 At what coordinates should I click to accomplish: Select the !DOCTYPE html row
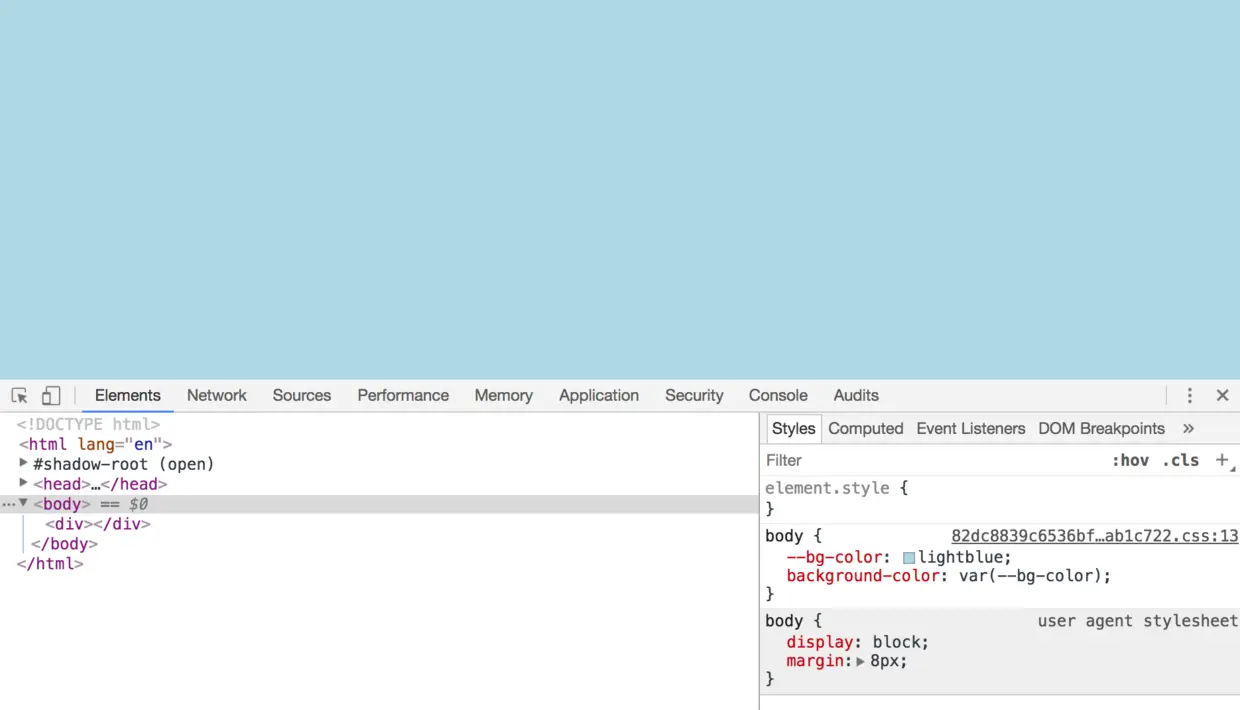click(x=88, y=424)
